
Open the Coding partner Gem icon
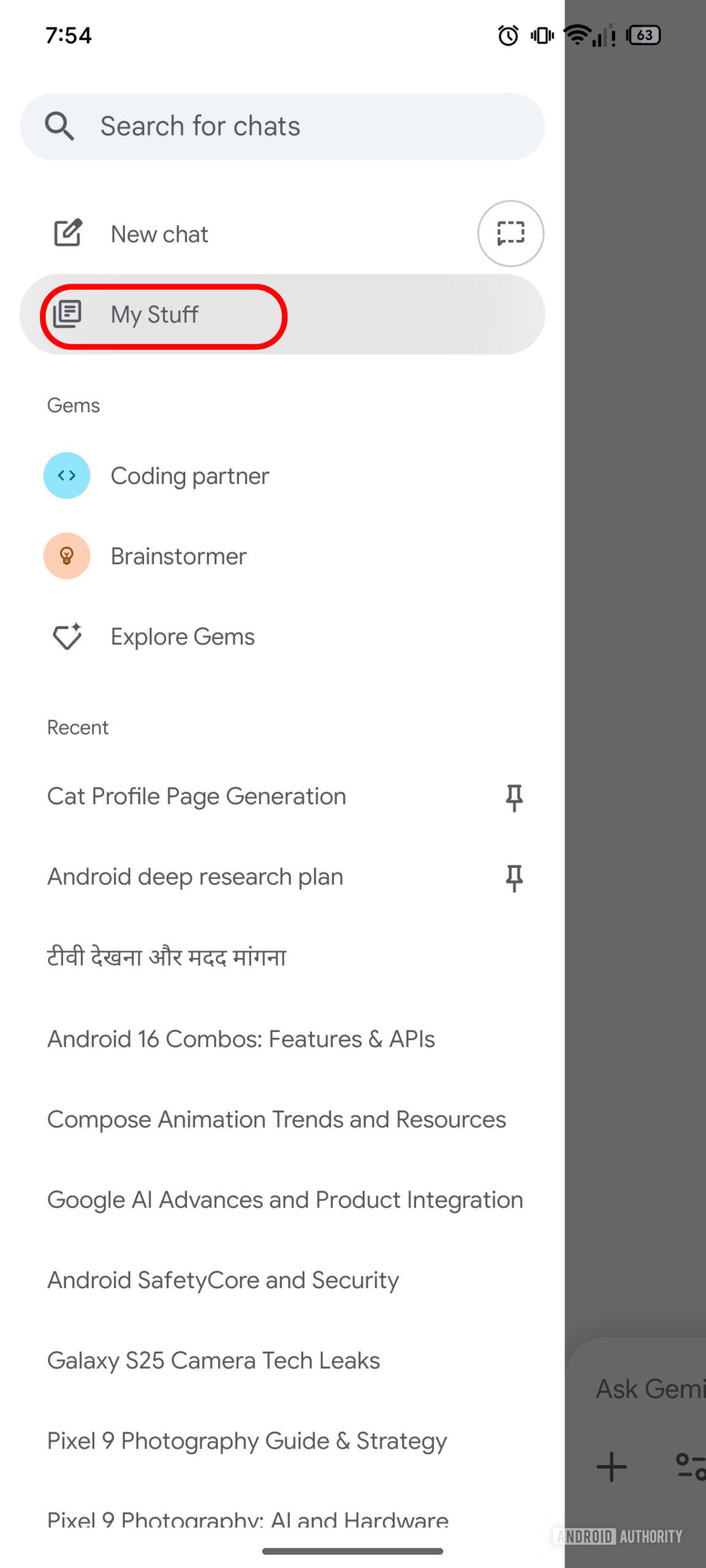(x=67, y=475)
